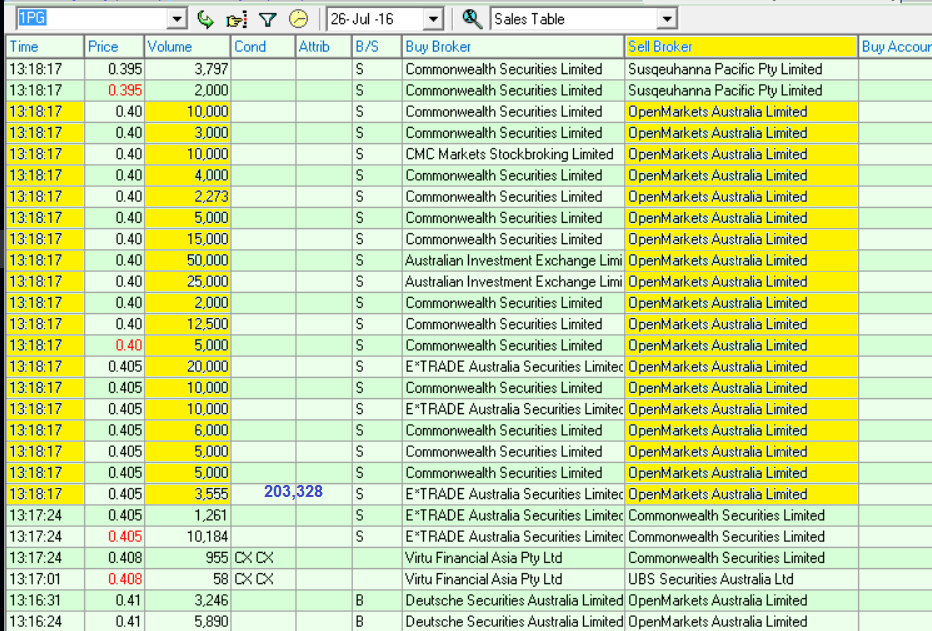Viewport: 932px width, 631px height.
Task: Click Deutsche Securities Australia in the 13:16:31 row
Action: (514, 601)
